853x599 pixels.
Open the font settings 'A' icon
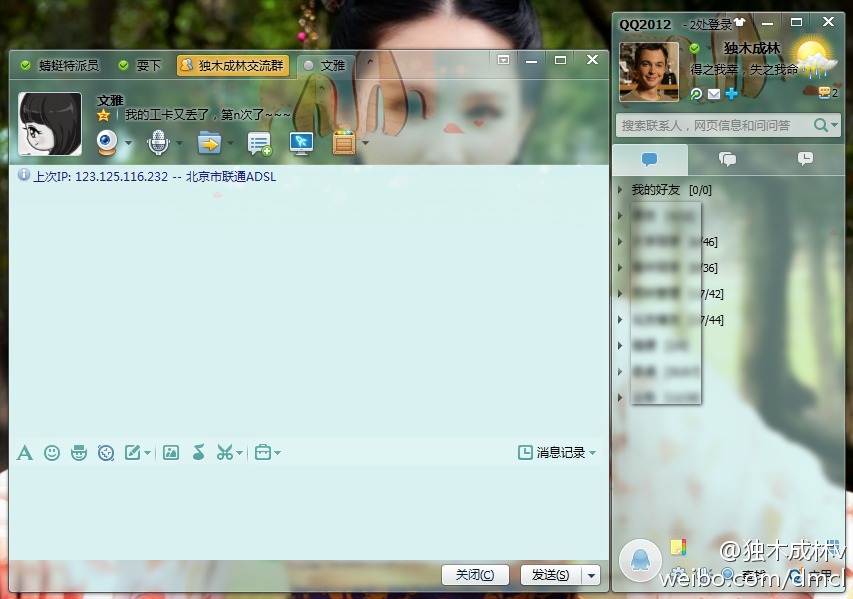[x=24, y=453]
